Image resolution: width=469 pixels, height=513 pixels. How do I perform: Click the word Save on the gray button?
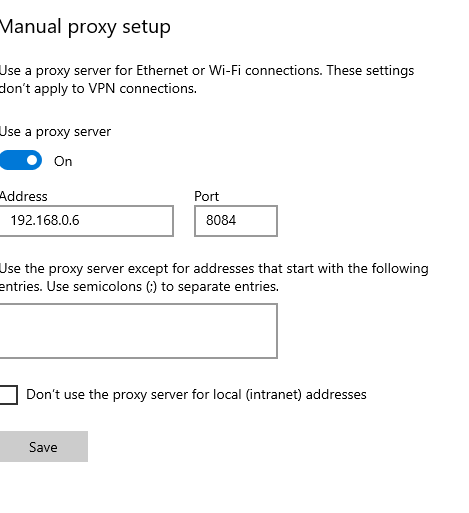click(x=43, y=447)
